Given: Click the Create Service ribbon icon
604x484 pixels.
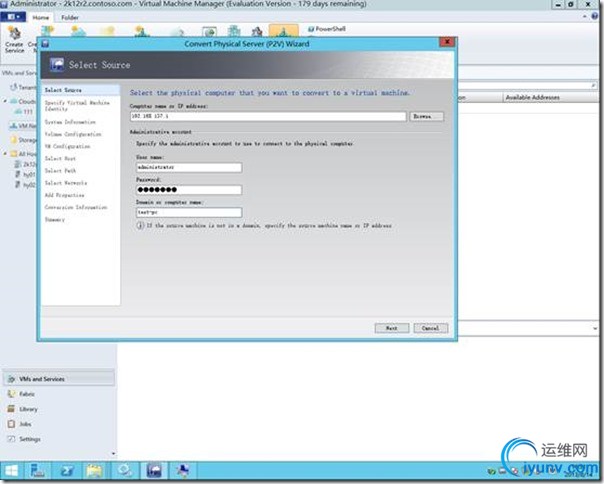Looking at the screenshot, I should pyautogui.click(x=15, y=40).
